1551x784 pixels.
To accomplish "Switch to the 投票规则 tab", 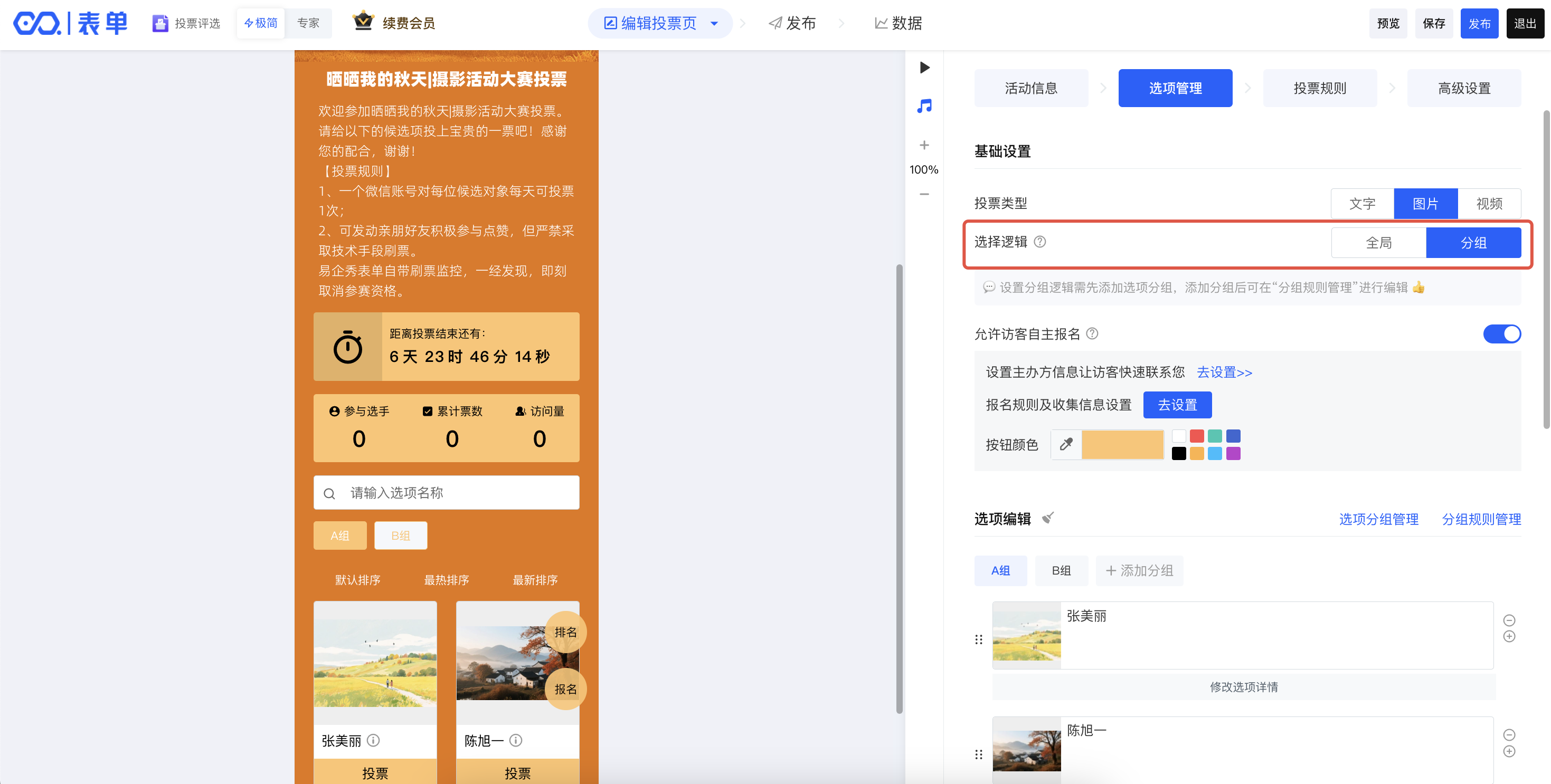I will point(1319,88).
